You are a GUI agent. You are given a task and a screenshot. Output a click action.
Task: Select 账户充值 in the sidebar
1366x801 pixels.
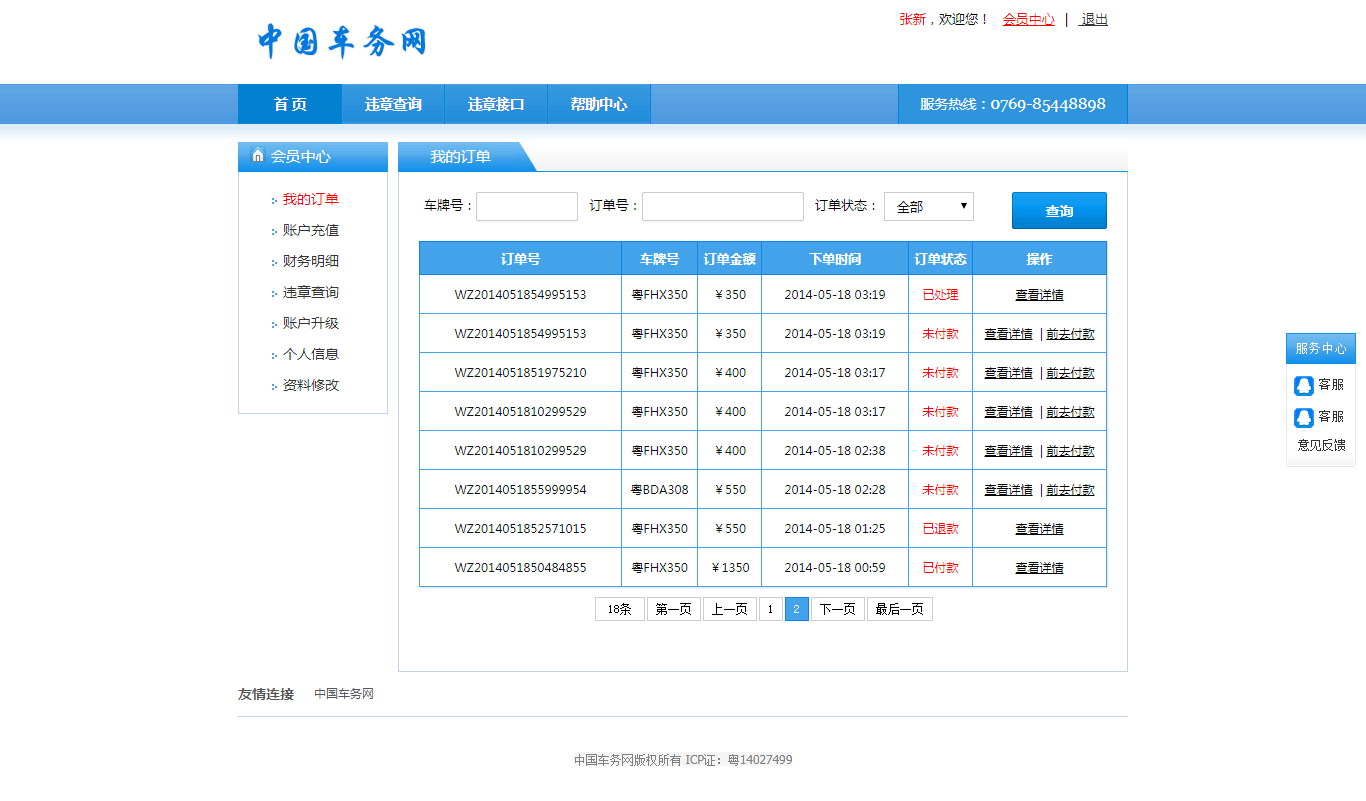coord(311,230)
